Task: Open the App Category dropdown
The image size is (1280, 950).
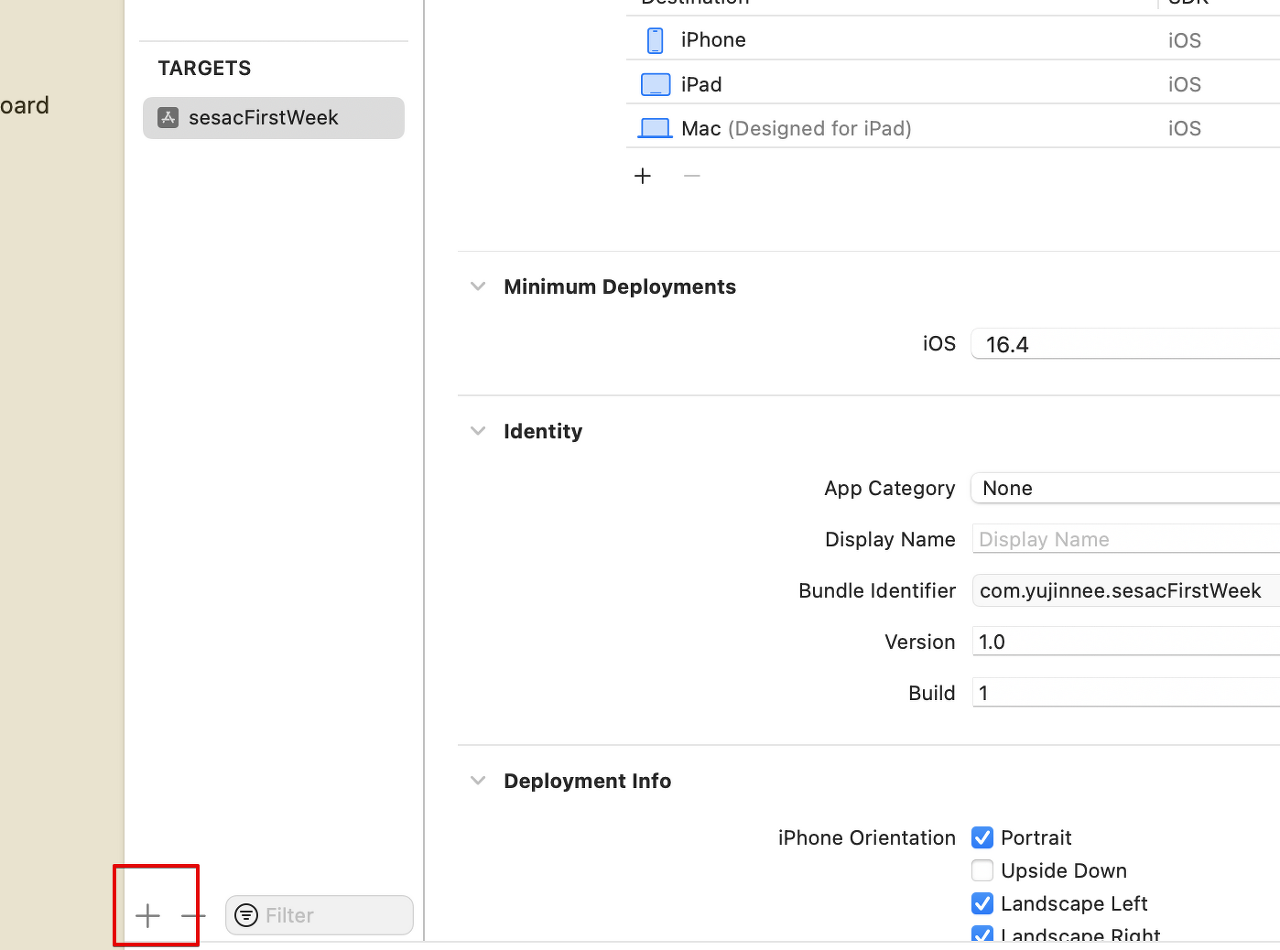Action: [x=1126, y=488]
